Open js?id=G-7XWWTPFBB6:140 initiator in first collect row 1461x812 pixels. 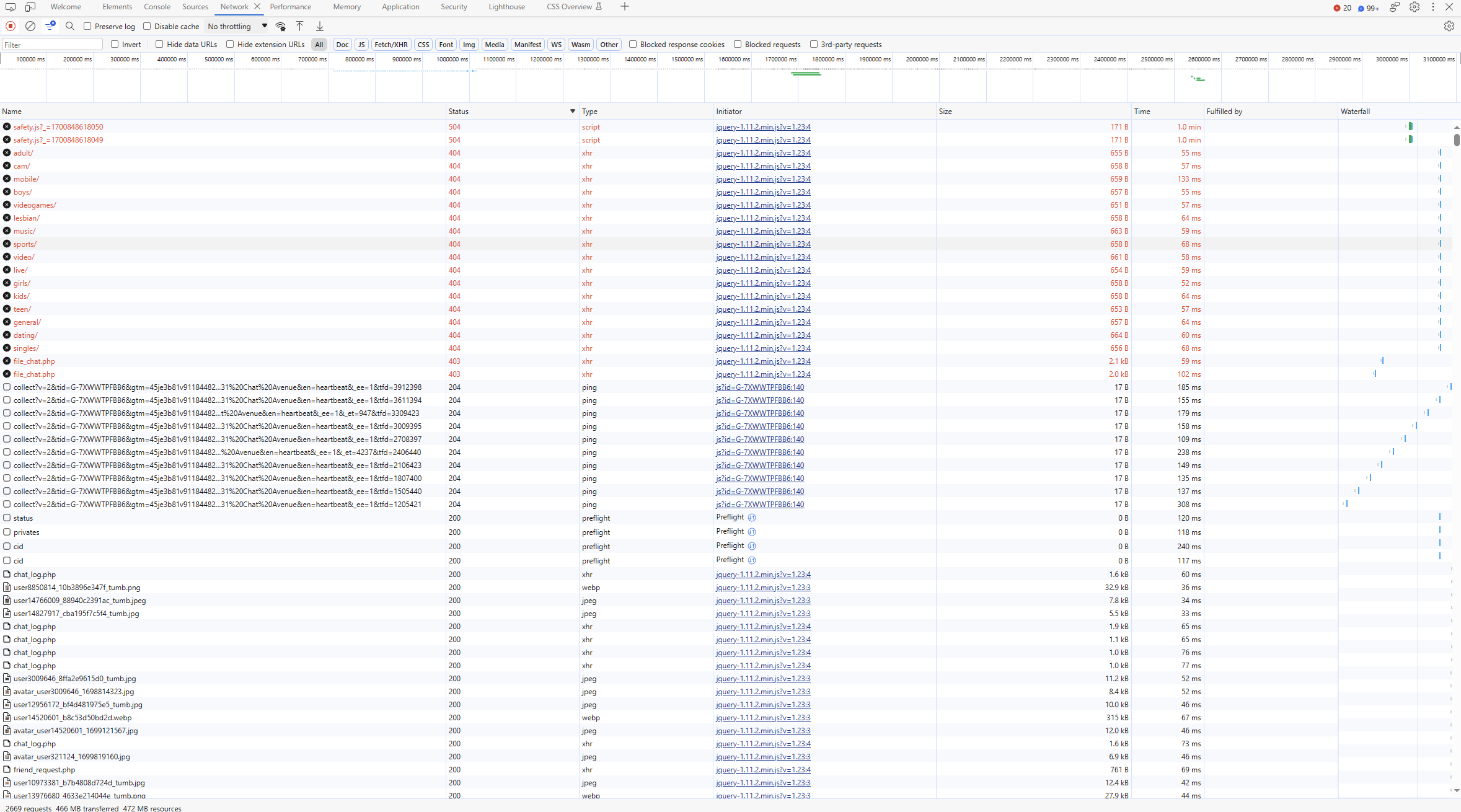pyautogui.click(x=760, y=387)
